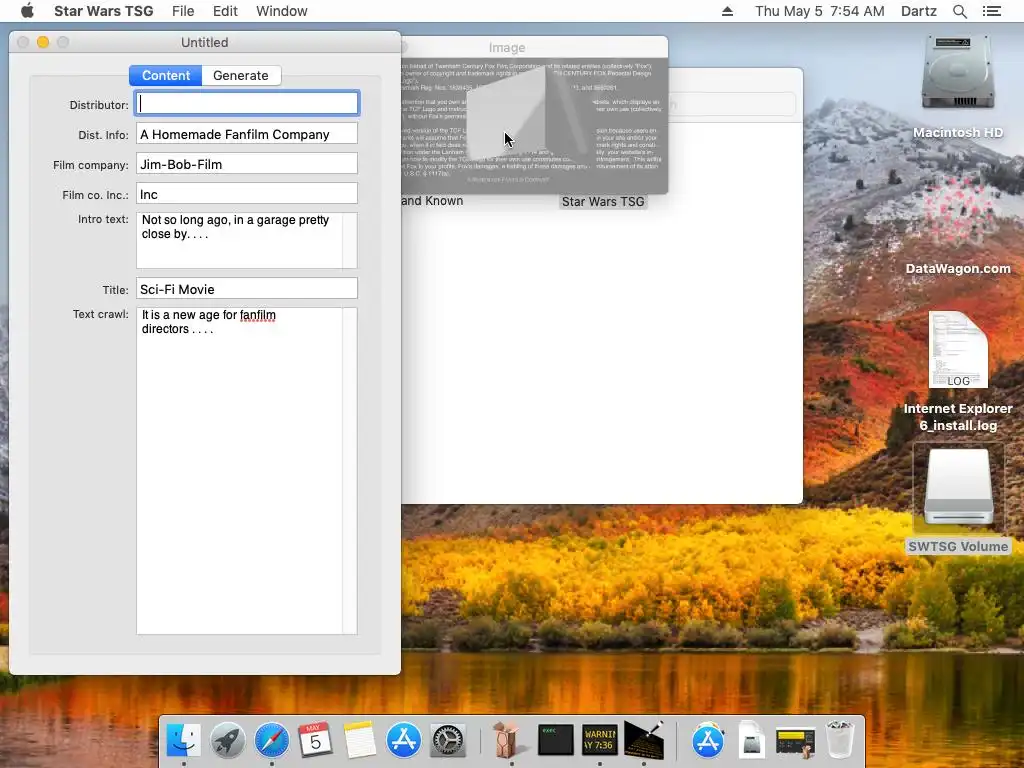Click the Film co. Inc. field

(x=247, y=194)
